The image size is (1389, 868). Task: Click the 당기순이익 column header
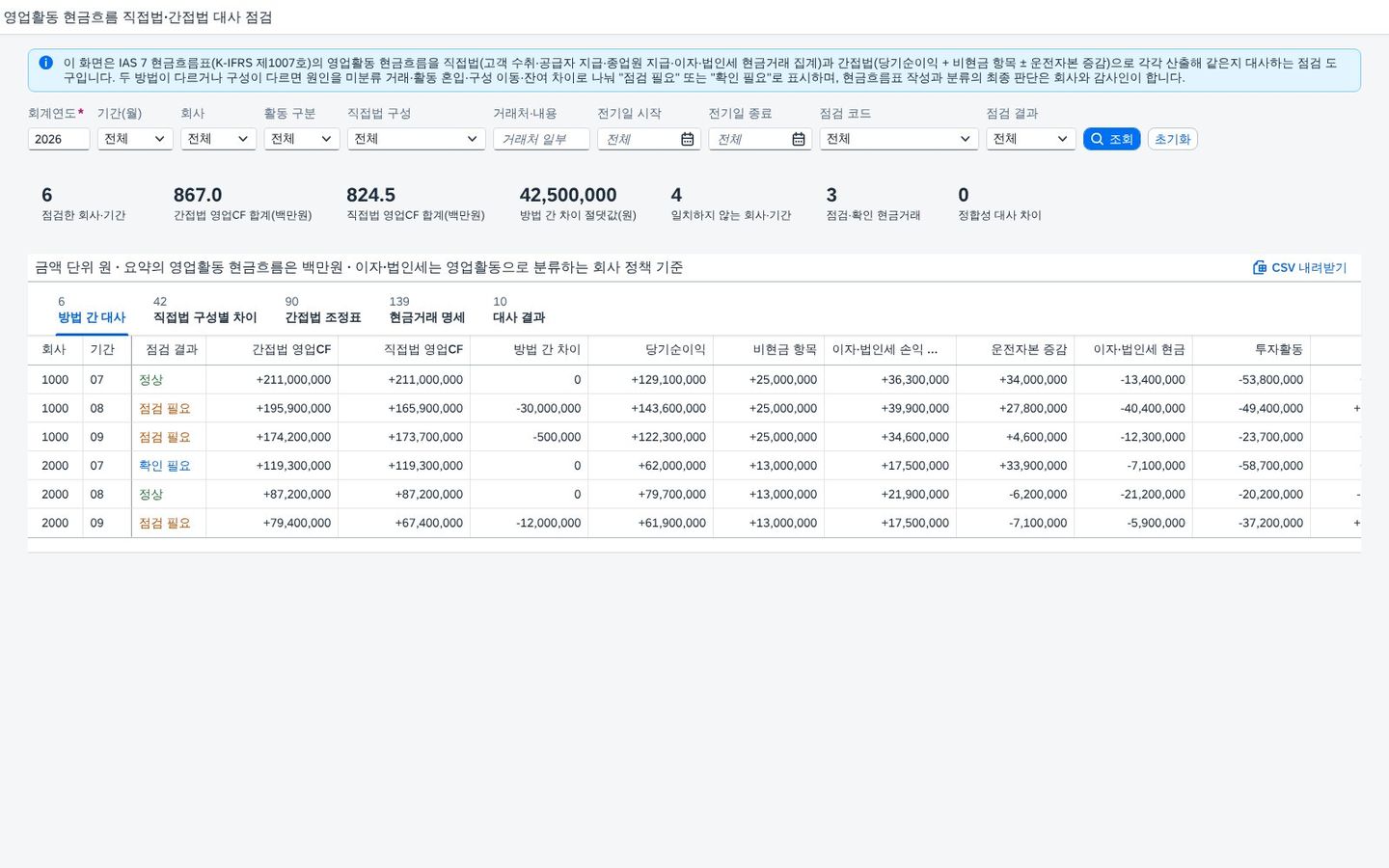650,350
